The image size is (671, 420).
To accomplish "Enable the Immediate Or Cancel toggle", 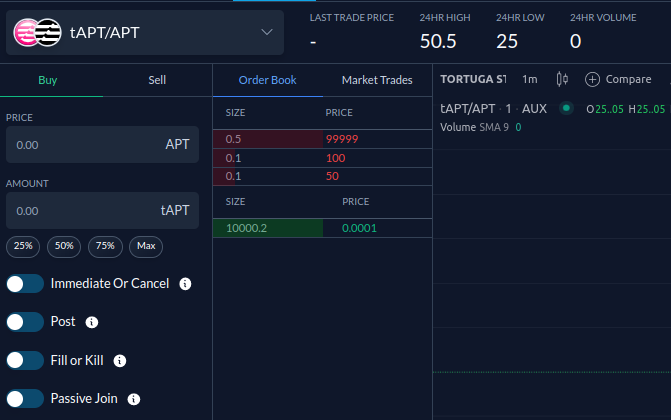I will tap(25, 284).
